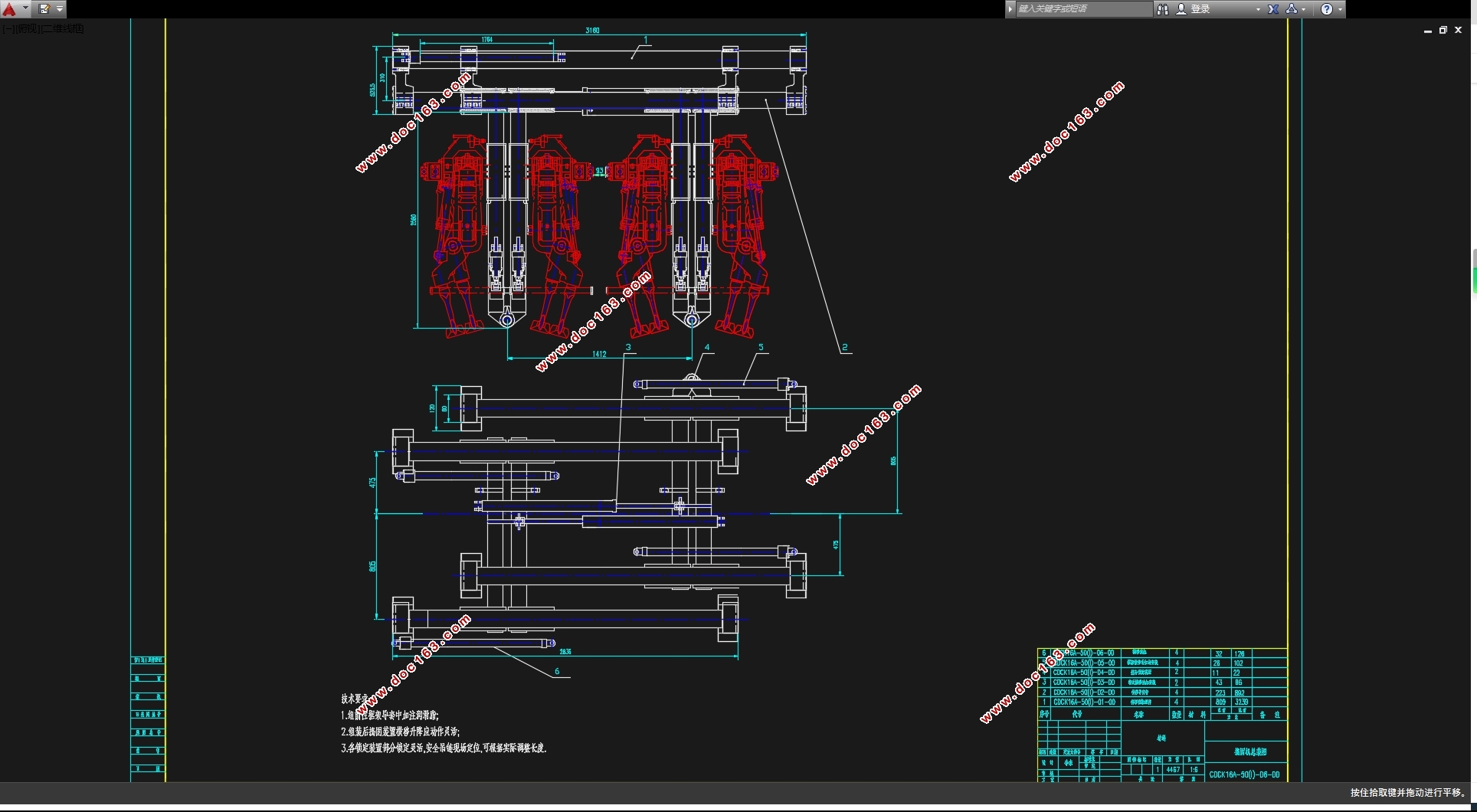Screen dimensions: 1477x812
Task: Open the AutoCAD application menu logo
Action: [9, 9]
